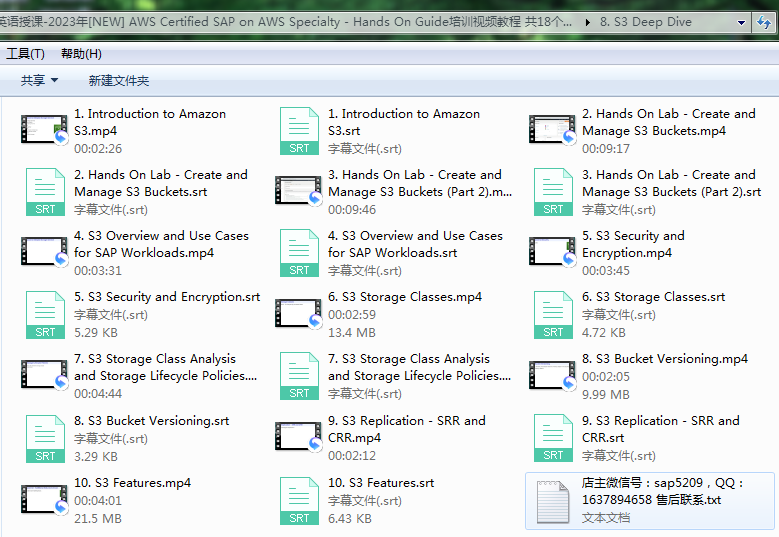Open the 帮助(H) menu
Screen dimensions: 779x537
[x=81, y=54]
